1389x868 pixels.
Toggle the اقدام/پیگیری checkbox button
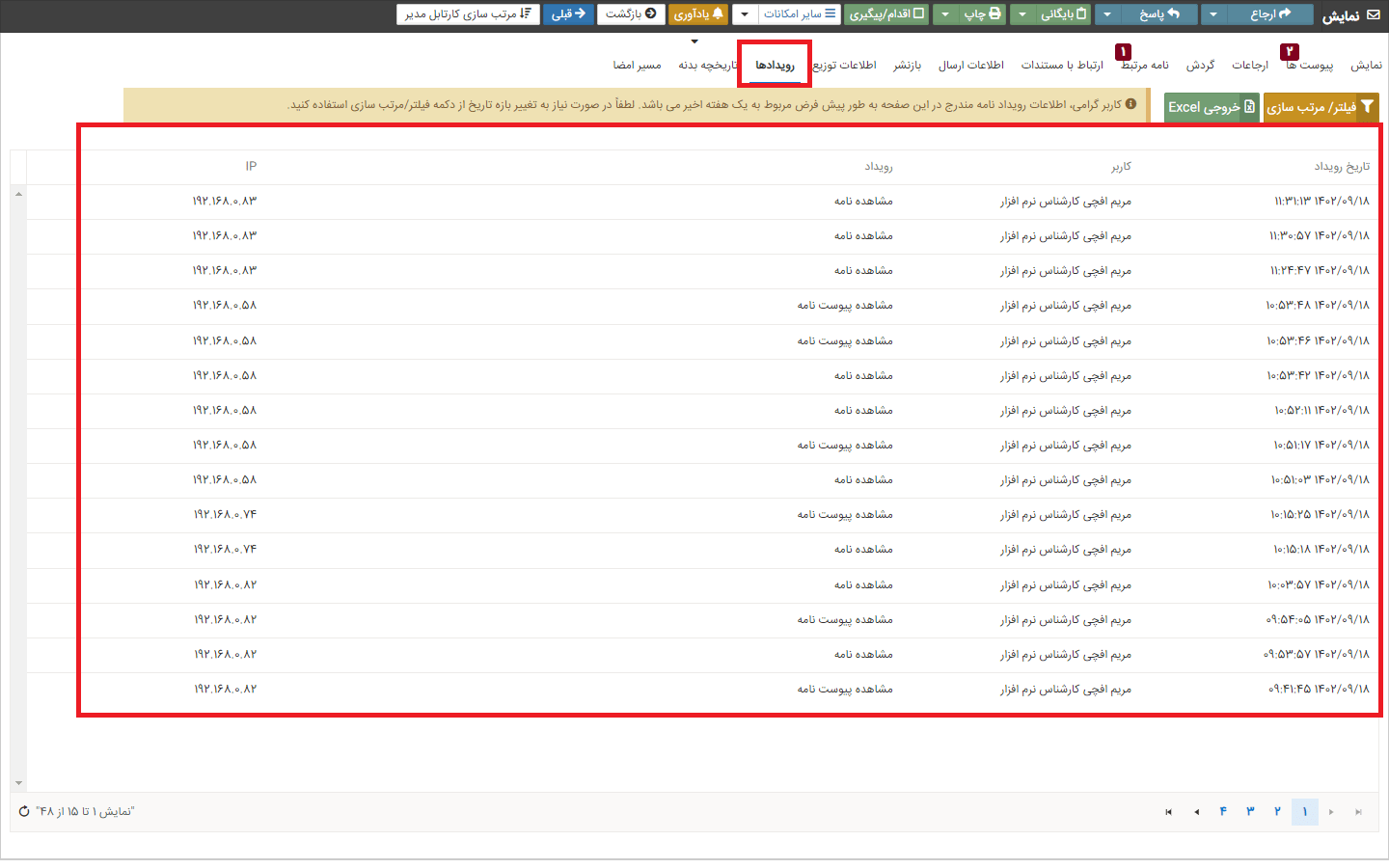point(885,14)
